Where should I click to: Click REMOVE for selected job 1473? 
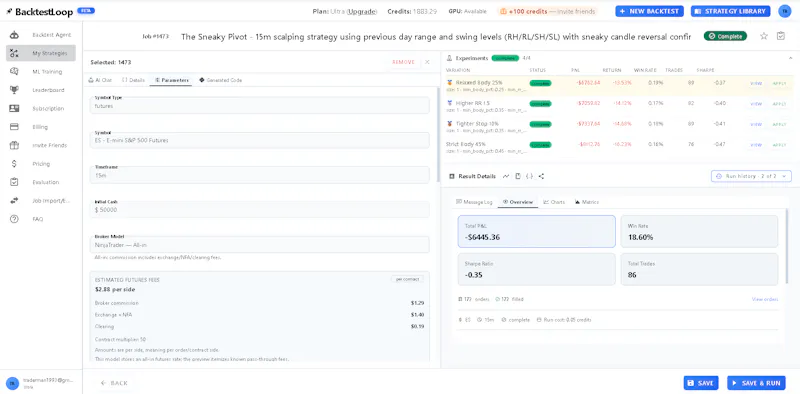403,62
